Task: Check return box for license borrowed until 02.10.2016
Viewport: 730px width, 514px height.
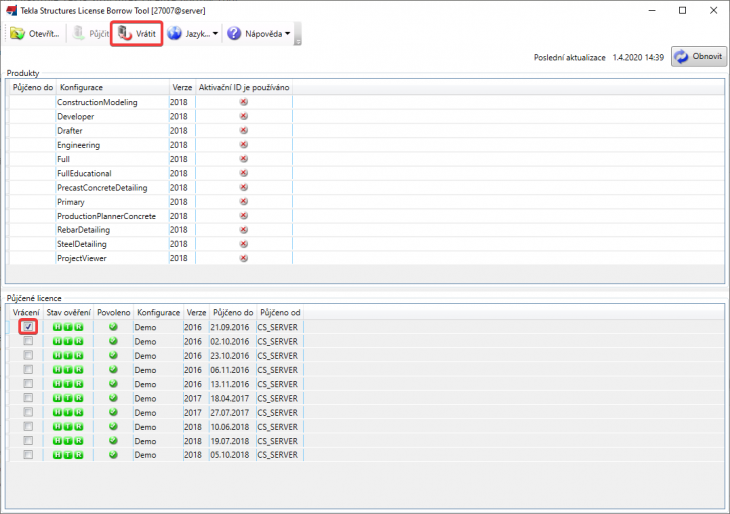Action: [29, 341]
